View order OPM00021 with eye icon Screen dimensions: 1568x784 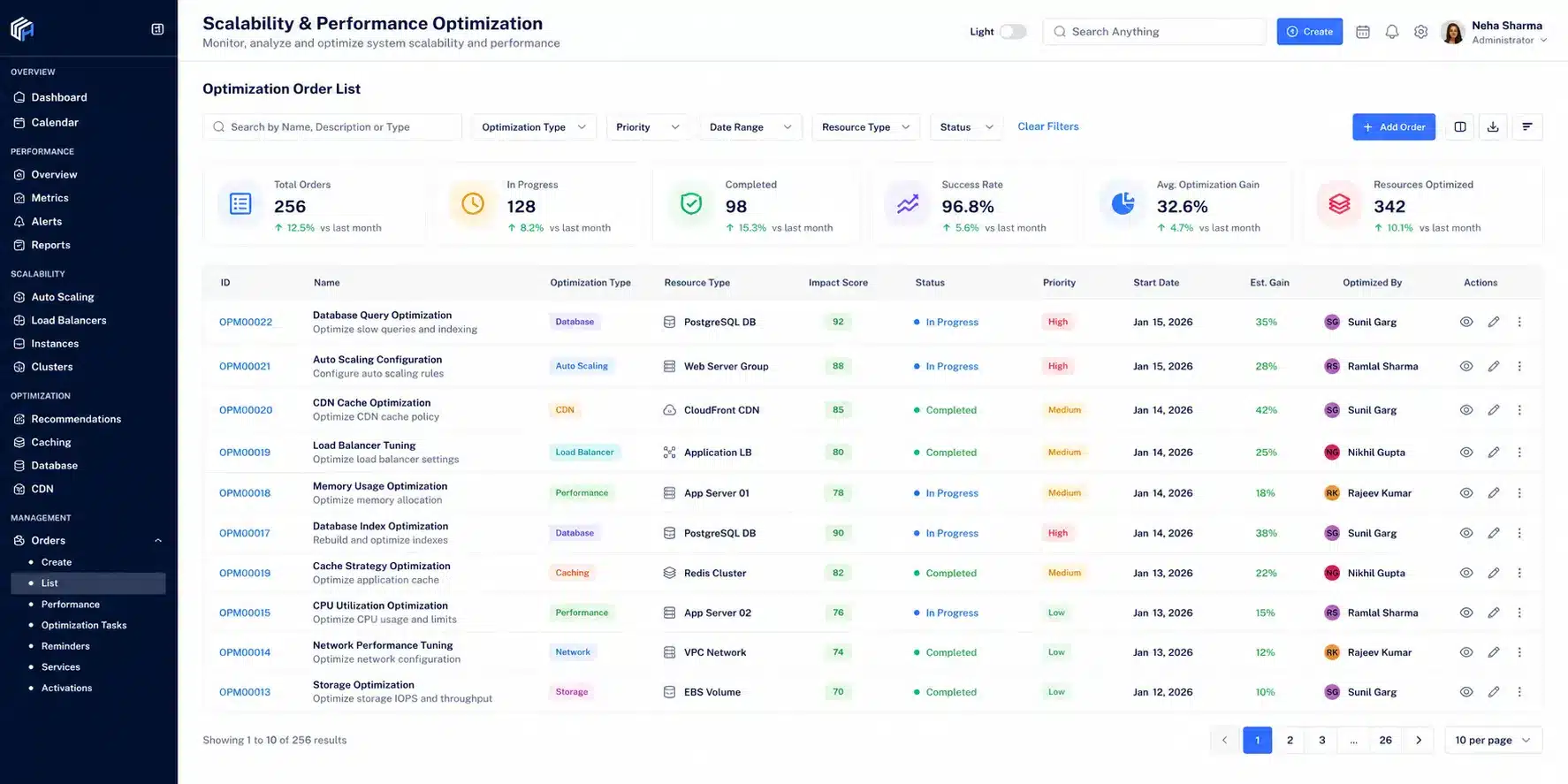[x=1466, y=366]
